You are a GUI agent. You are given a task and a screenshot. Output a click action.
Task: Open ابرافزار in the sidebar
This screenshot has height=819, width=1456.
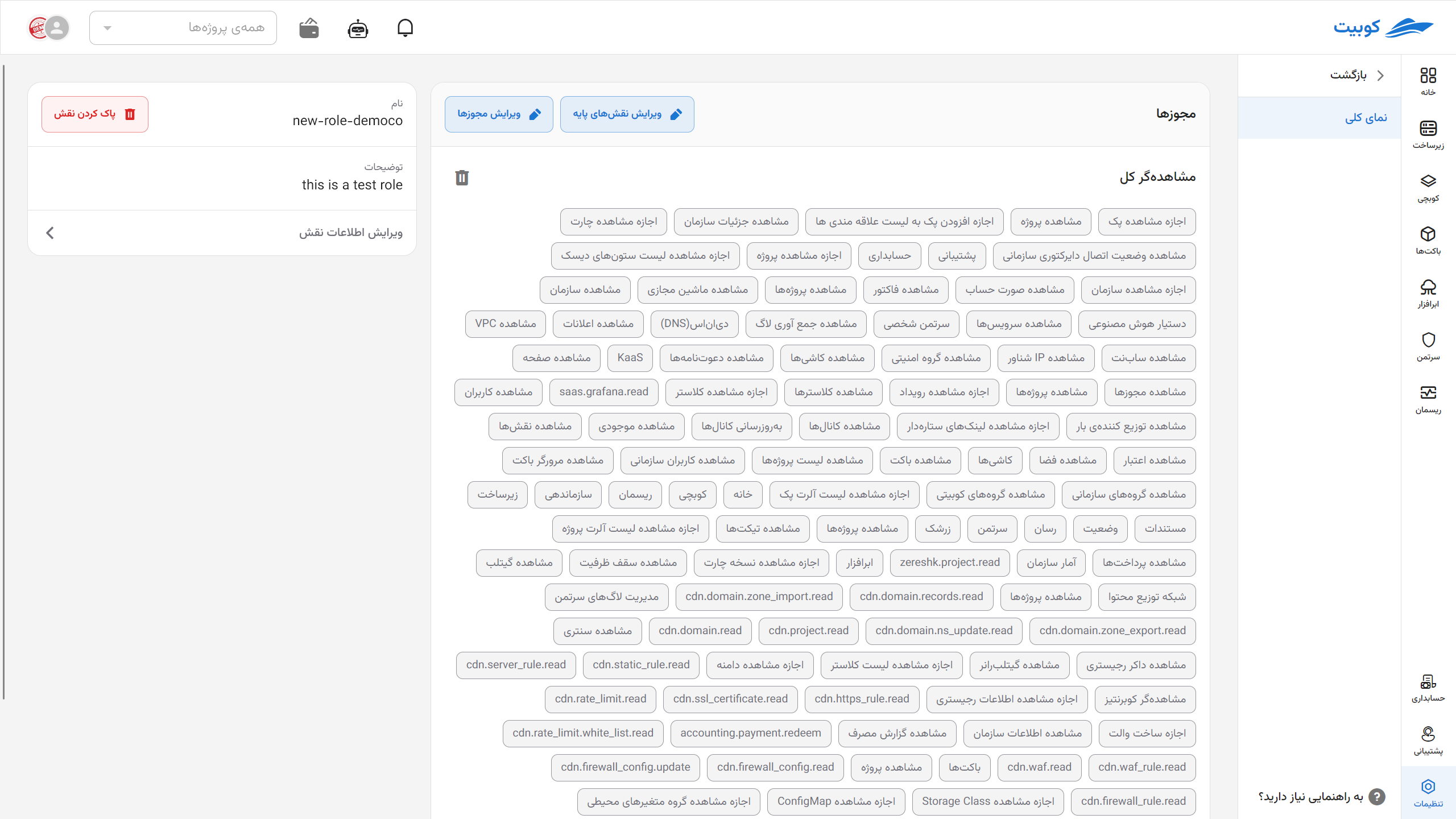coord(1428,294)
